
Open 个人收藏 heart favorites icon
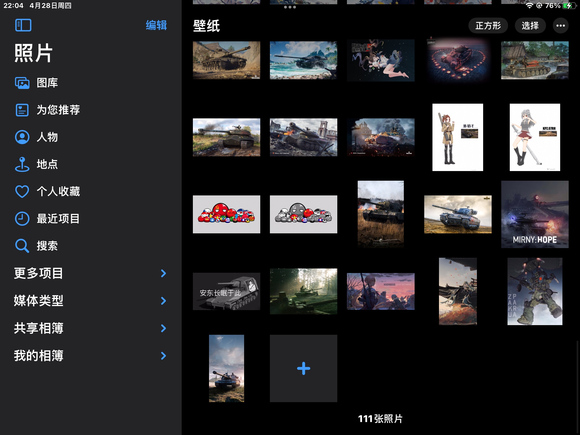coord(22,192)
